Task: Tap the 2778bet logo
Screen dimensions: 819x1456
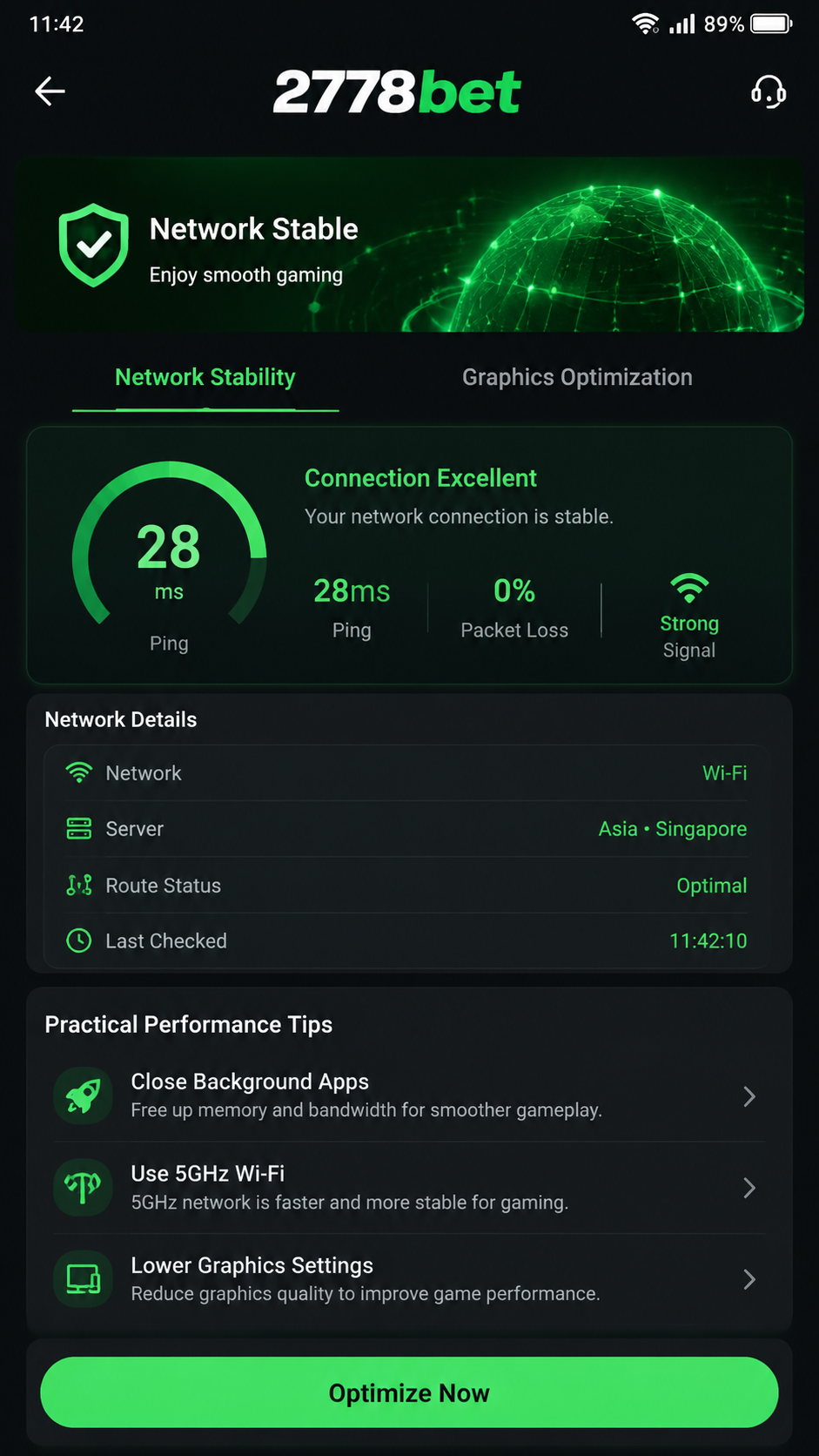Action: [397, 91]
